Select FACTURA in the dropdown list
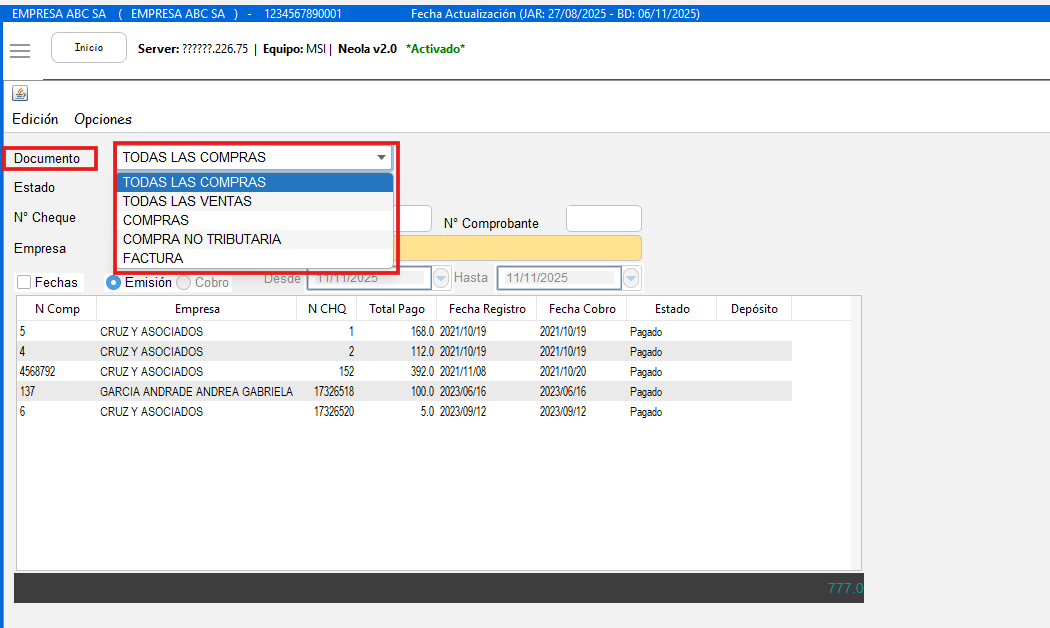The height and width of the screenshot is (628, 1050). tap(153, 258)
